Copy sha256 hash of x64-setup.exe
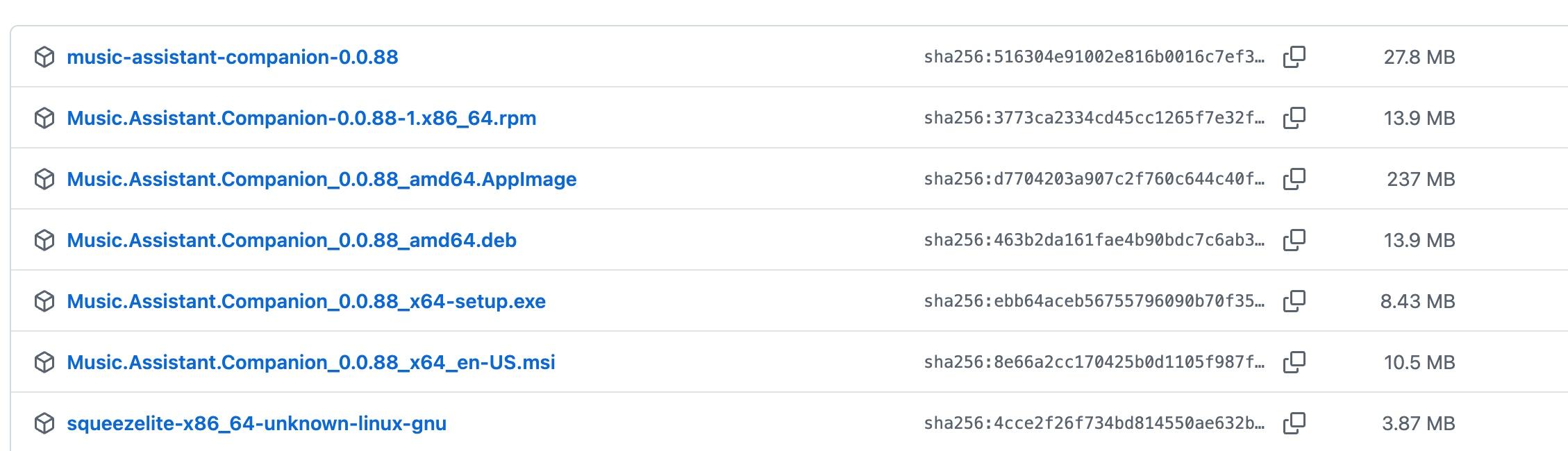The width and height of the screenshot is (1568, 451). click(1294, 301)
